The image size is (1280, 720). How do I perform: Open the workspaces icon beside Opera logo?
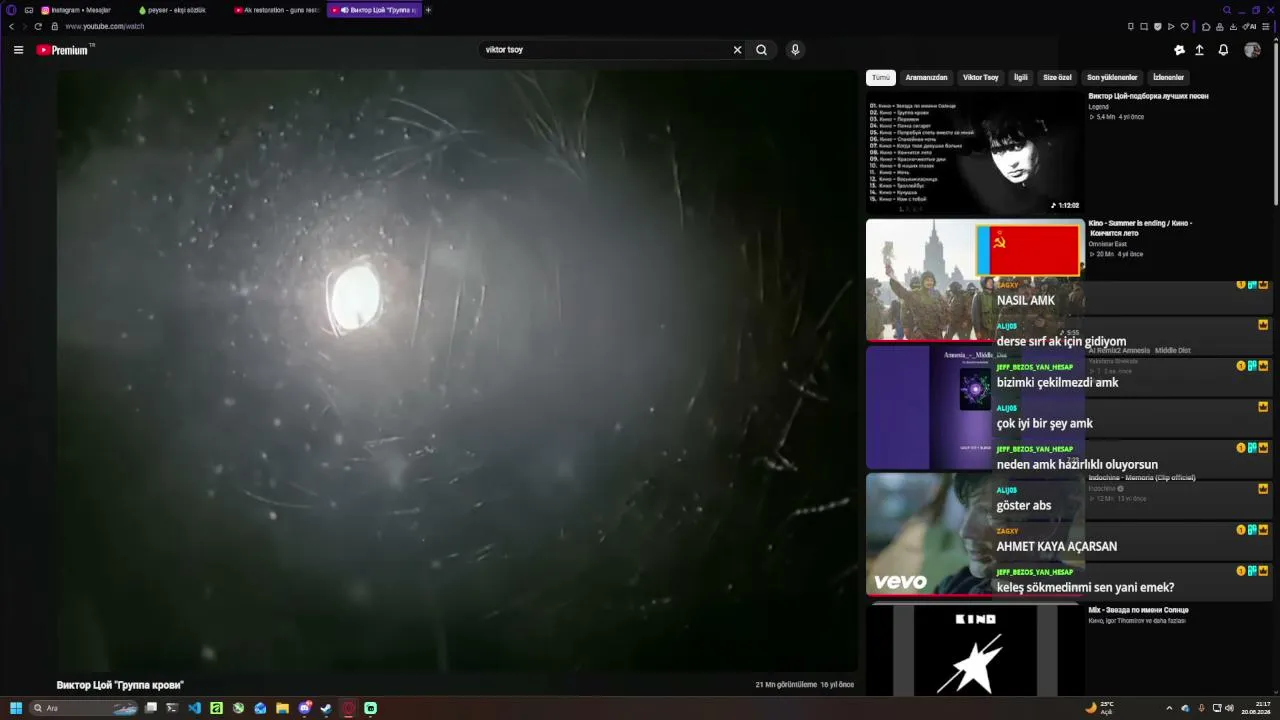coord(29,10)
